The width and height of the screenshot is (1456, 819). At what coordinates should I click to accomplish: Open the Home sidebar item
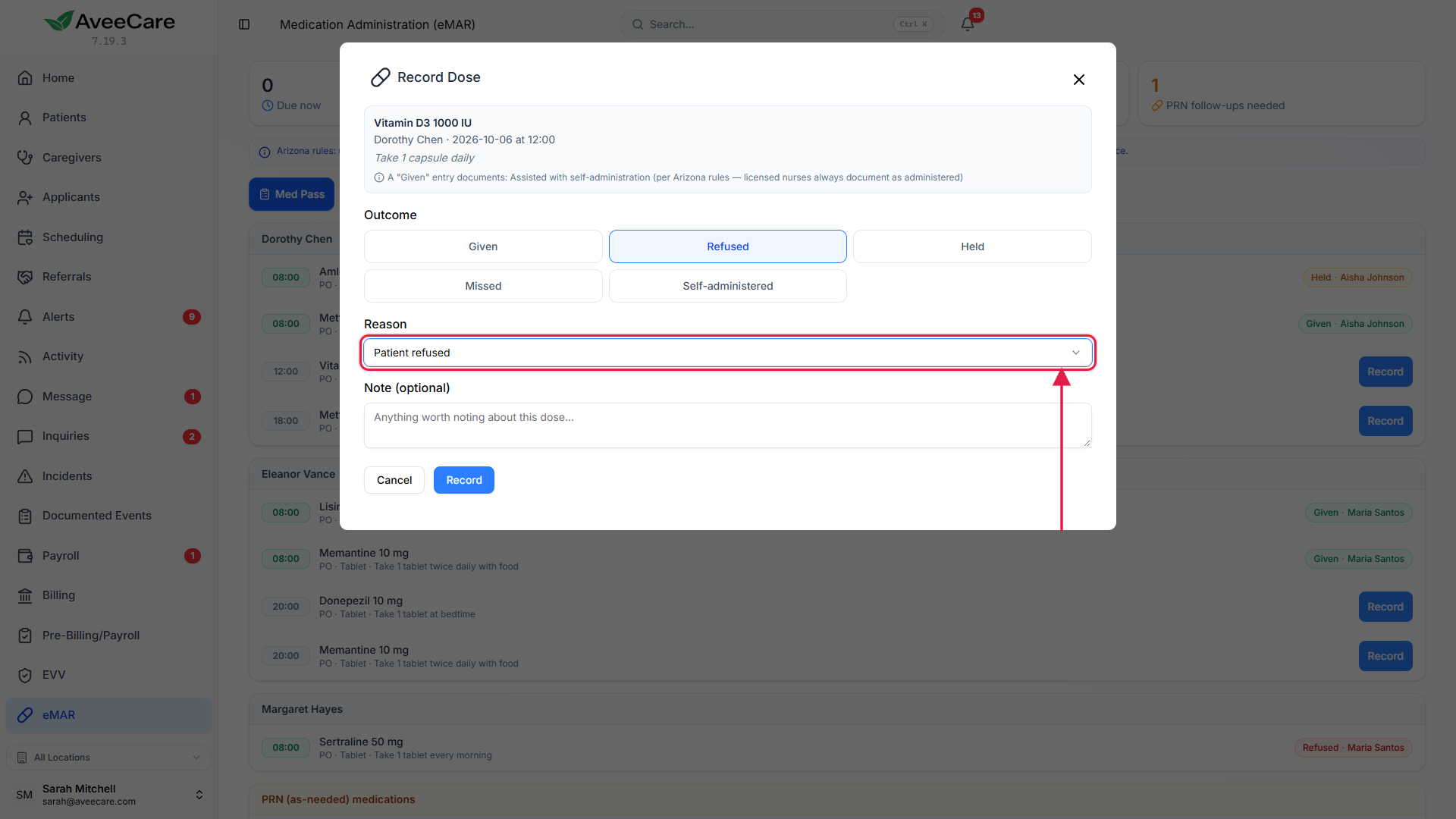pyautogui.click(x=108, y=78)
